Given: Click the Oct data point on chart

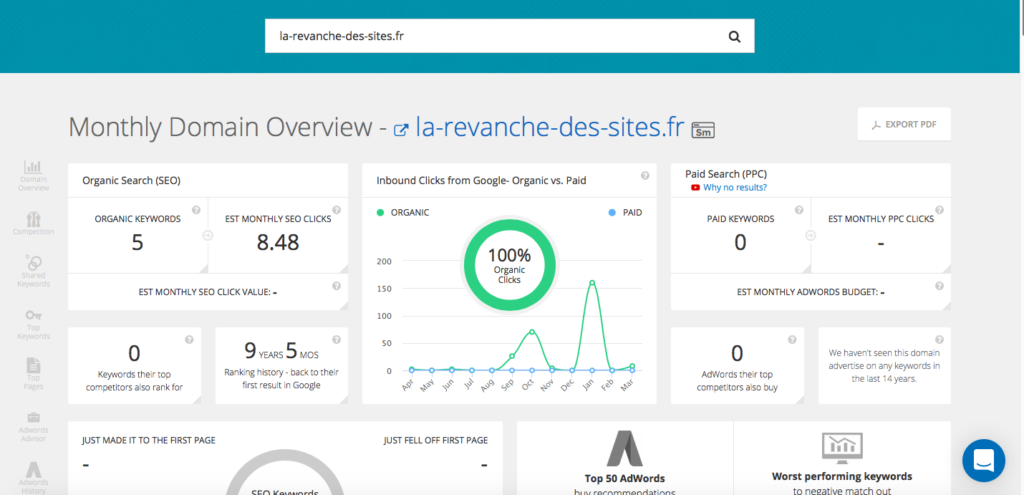Looking at the screenshot, I should tap(532, 332).
